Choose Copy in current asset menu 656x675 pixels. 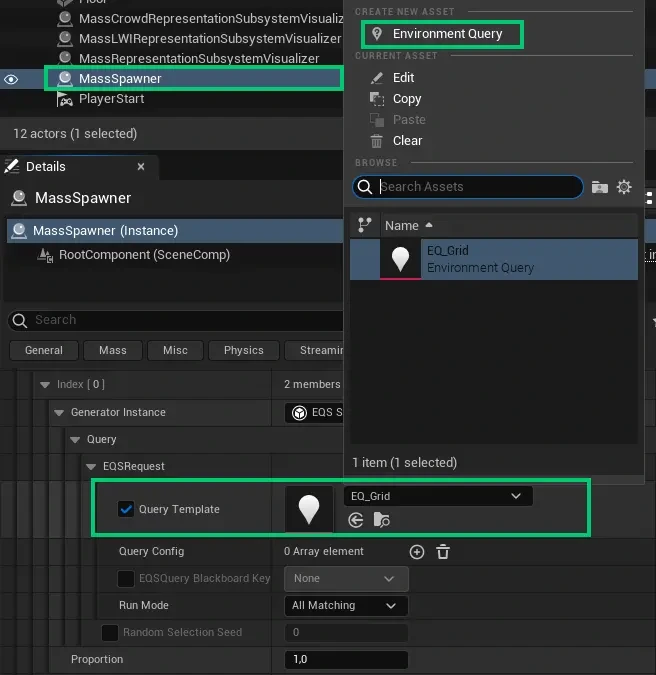407,99
